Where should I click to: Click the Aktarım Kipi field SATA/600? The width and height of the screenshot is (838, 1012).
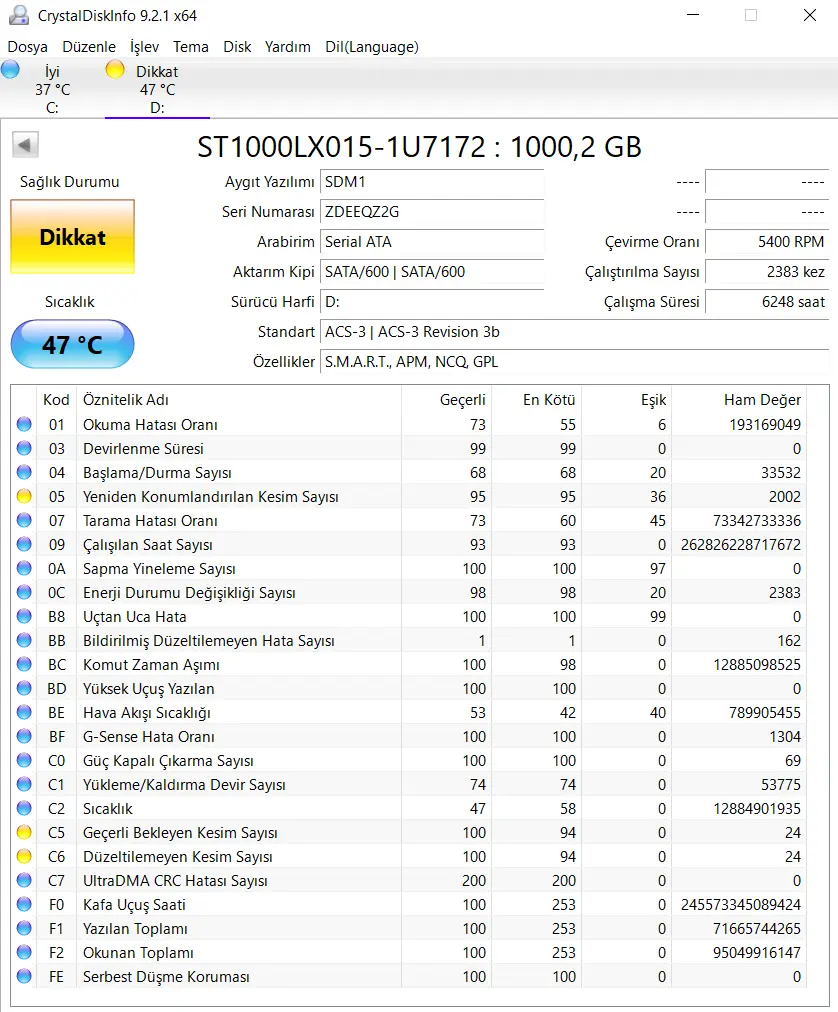(x=432, y=272)
